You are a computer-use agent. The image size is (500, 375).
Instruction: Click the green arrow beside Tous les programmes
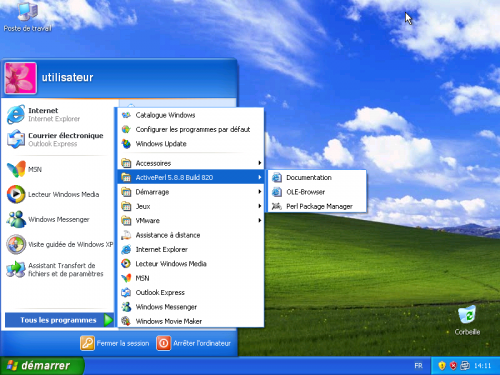coord(108,320)
